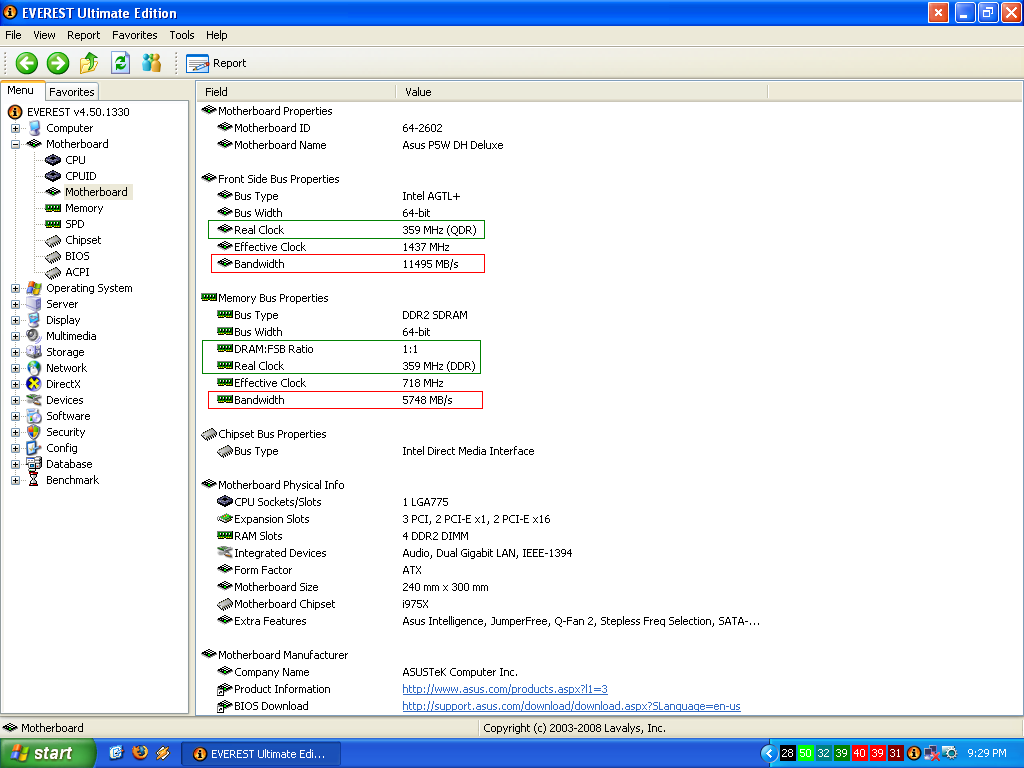Select the ACPI item in tree

tap(77, 272)
